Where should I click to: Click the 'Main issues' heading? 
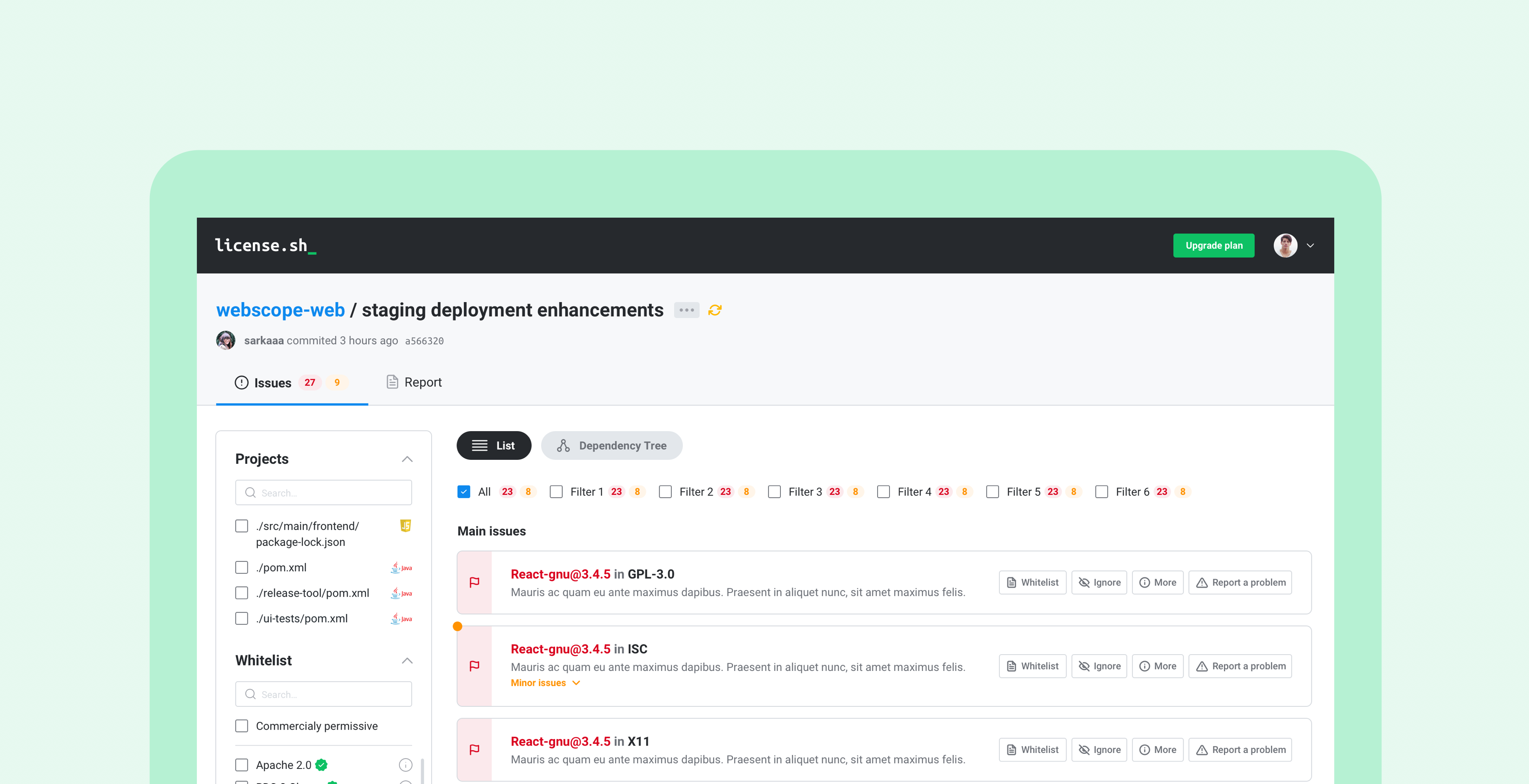[x=491, y=531]
